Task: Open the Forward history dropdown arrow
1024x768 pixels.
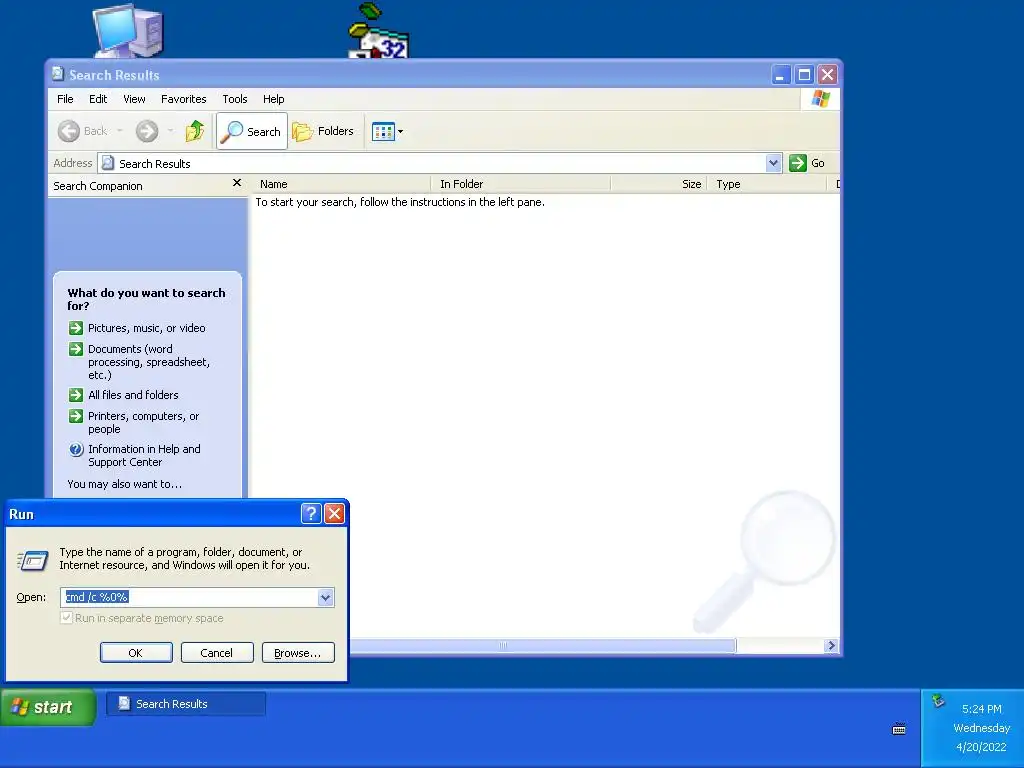Action: pyautogui.click(x=170, y=131)
